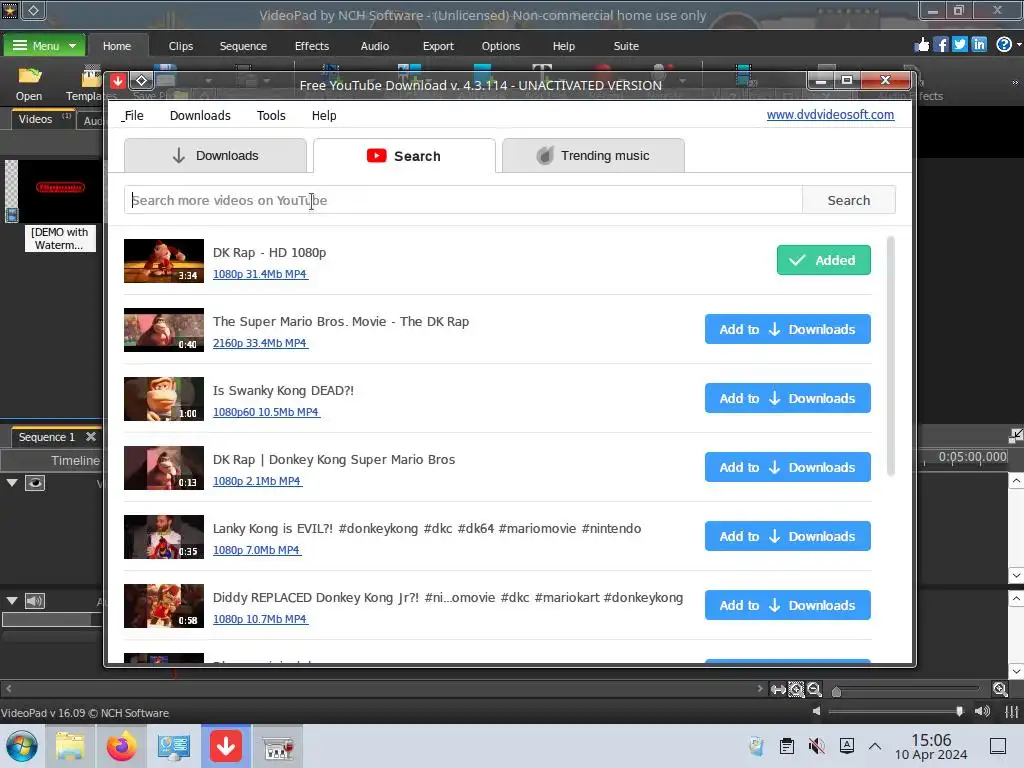Close the Sequence 1 tab
The width and height of the screenshot is (1024, 768).
(91, 436)
